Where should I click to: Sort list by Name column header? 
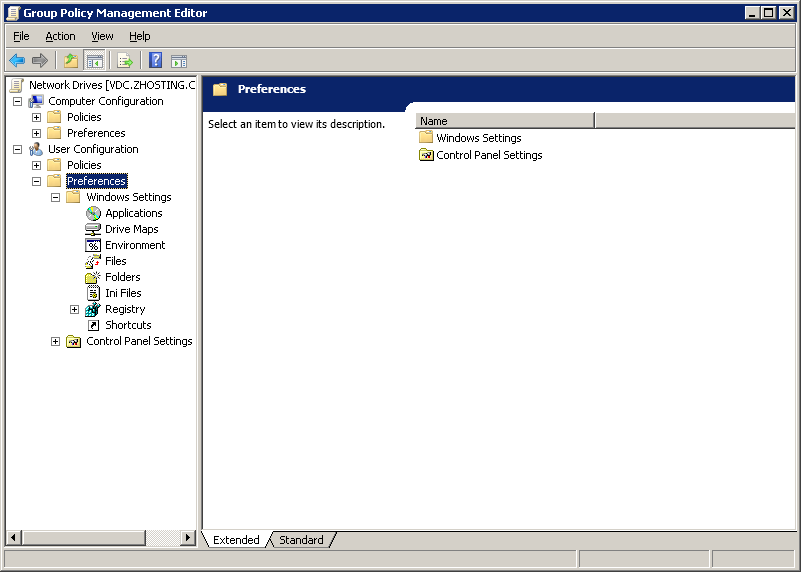[x=505, y=121]
